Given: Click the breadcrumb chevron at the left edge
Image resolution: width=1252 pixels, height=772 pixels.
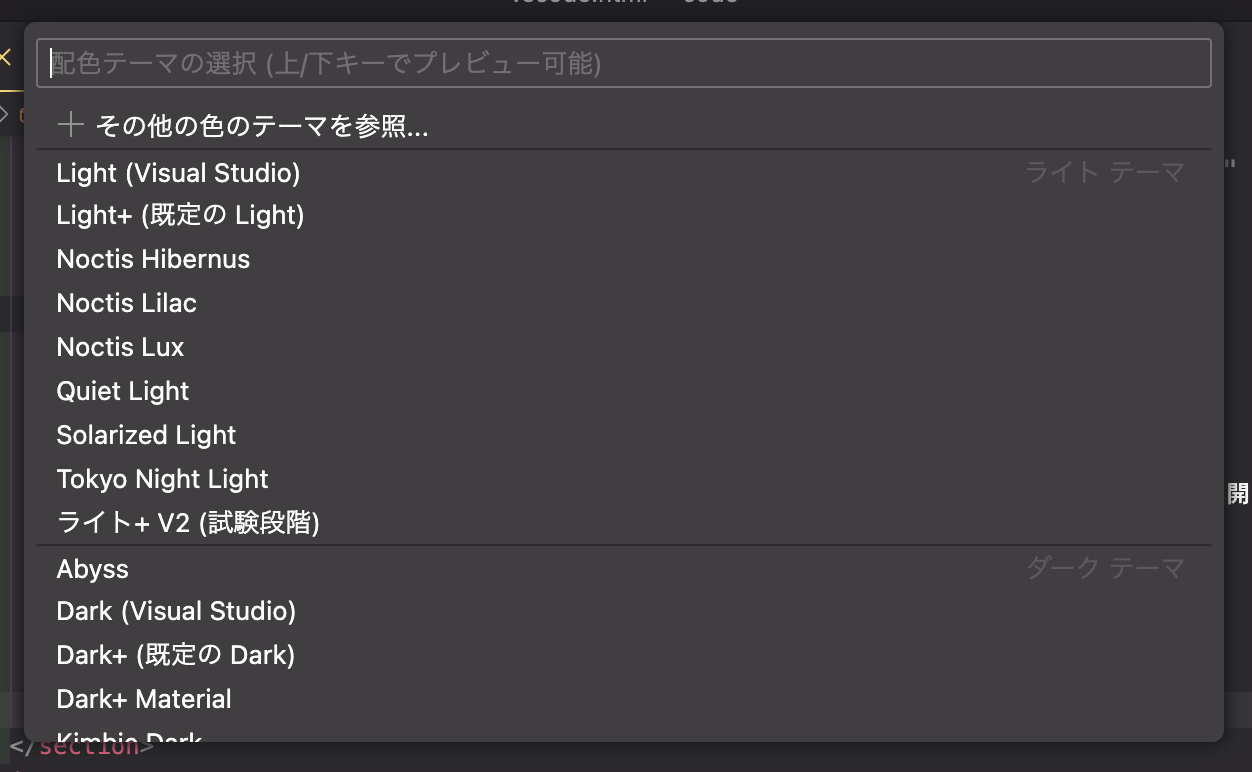Looking at the screenshot, I should (4, 113).
